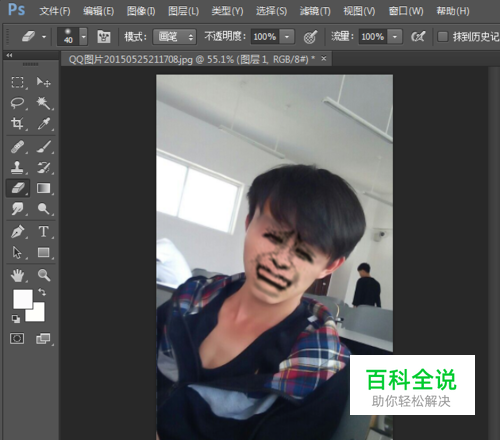Select the Pen tool
Screen dimensions: 500x440
point(17,232)
